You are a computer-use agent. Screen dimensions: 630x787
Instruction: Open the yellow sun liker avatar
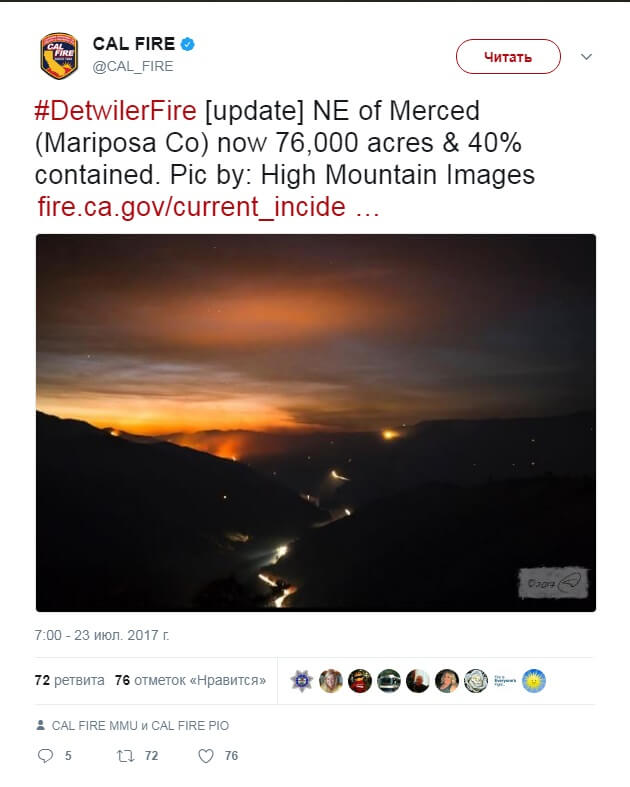click(534, 681)
